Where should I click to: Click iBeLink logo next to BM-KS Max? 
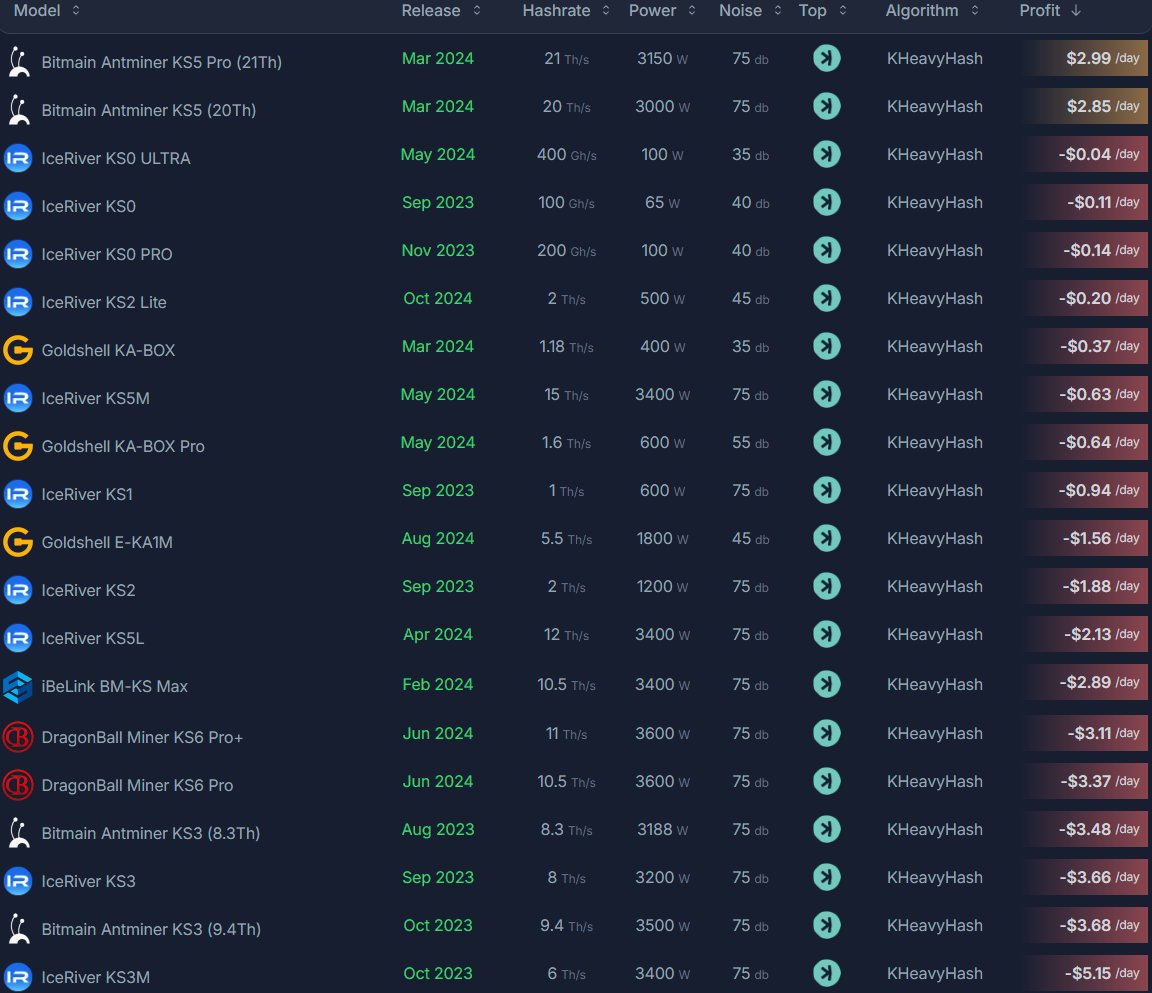18,687
